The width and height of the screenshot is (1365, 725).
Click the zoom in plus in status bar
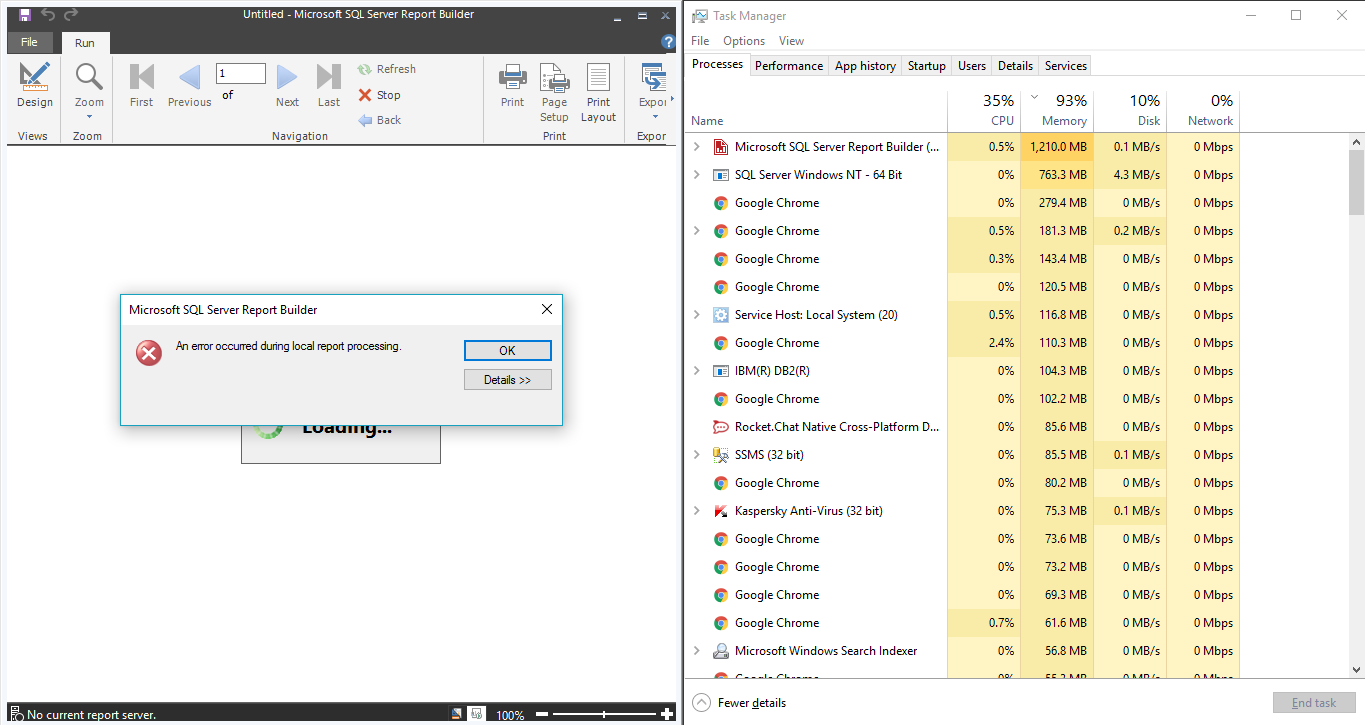click(667, 715)
